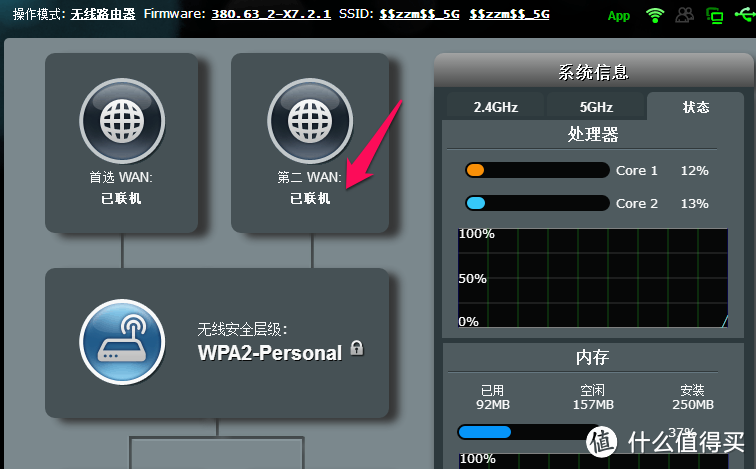Open the wireless router security icon

[x=120, y=341]
